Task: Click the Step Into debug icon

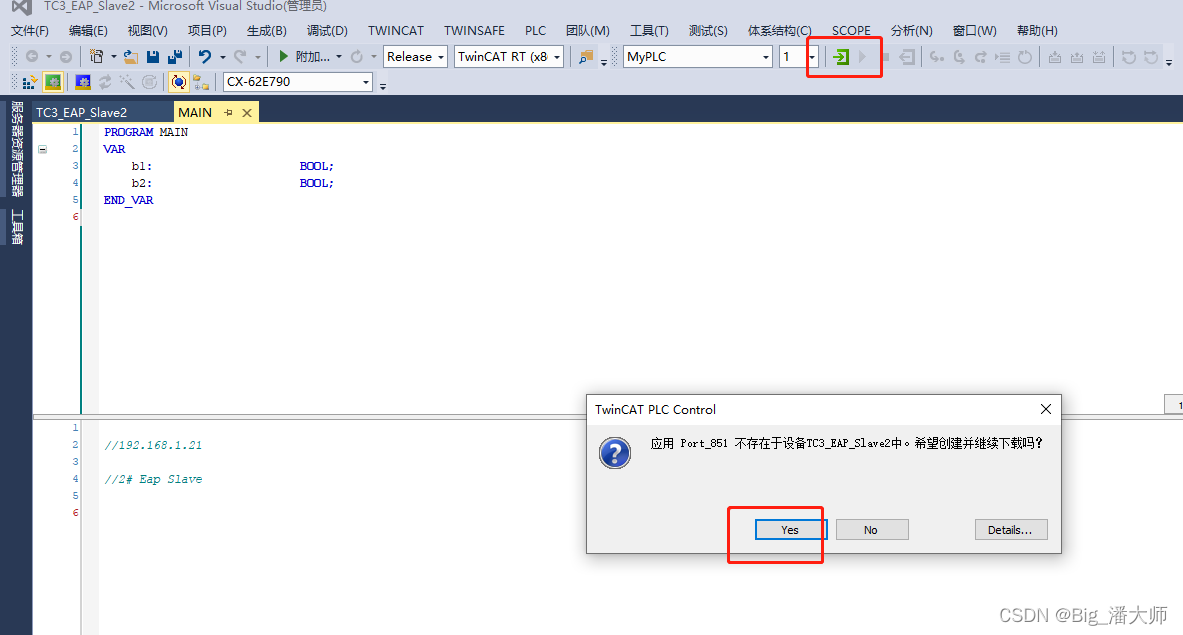Action: (936, 57)
